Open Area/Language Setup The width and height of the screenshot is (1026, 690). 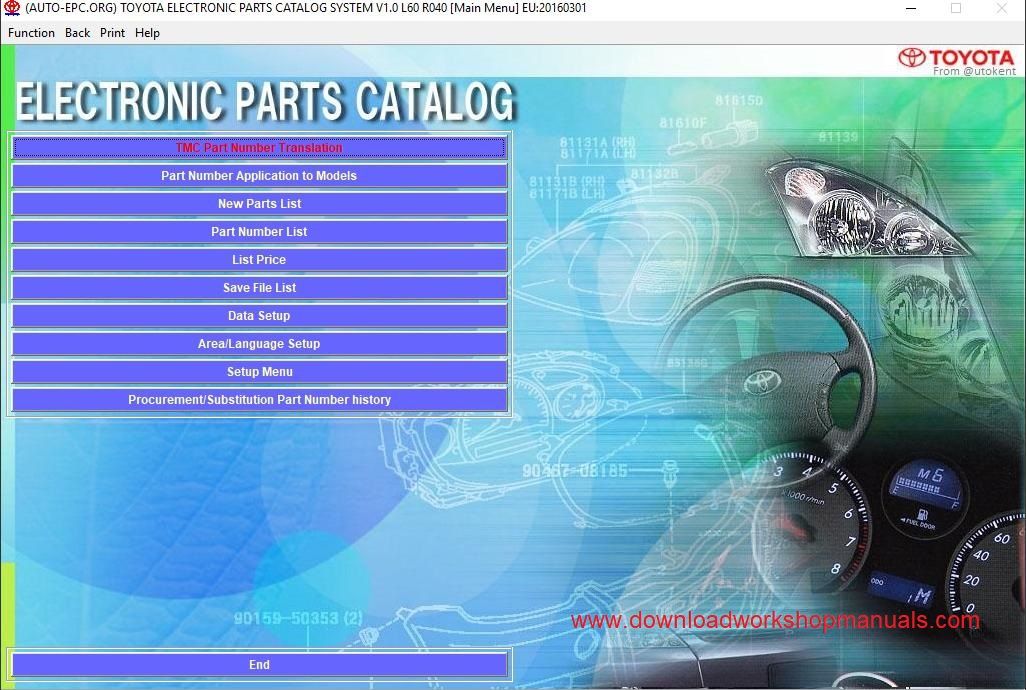point(259,344)
